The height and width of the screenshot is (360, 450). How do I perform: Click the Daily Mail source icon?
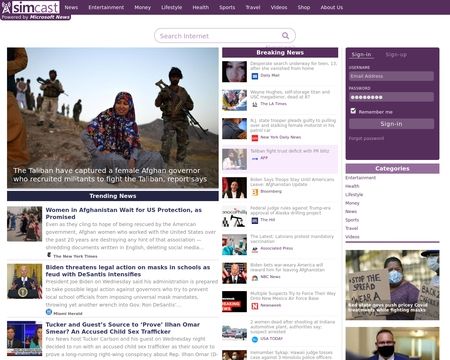(x=255, y=76)
